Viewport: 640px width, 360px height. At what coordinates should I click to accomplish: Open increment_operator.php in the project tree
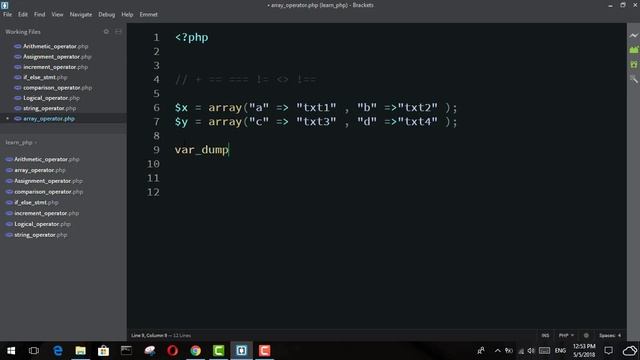(x=47, y=213)
